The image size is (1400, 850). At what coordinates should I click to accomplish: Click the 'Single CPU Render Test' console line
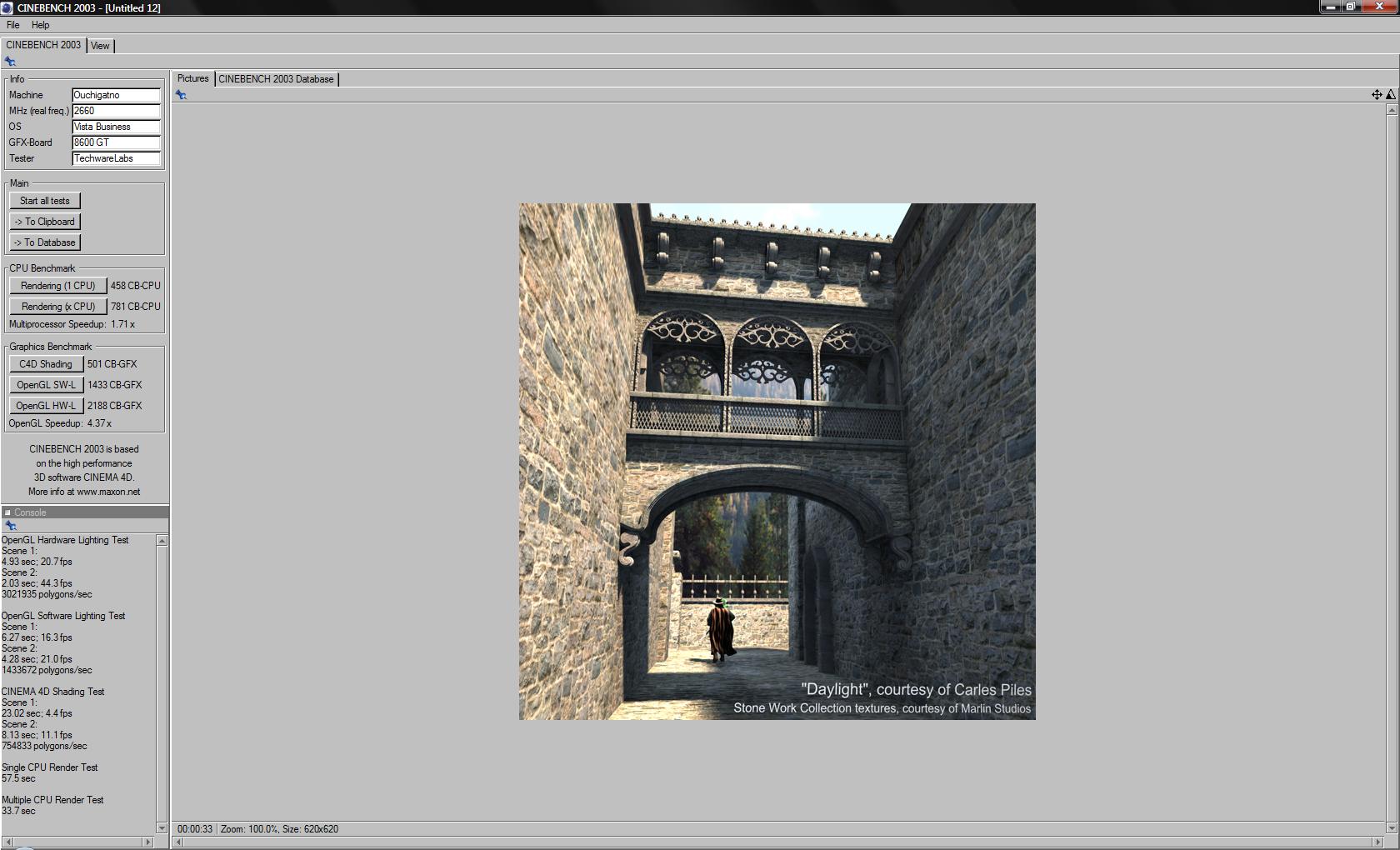[x=49, y=767]
